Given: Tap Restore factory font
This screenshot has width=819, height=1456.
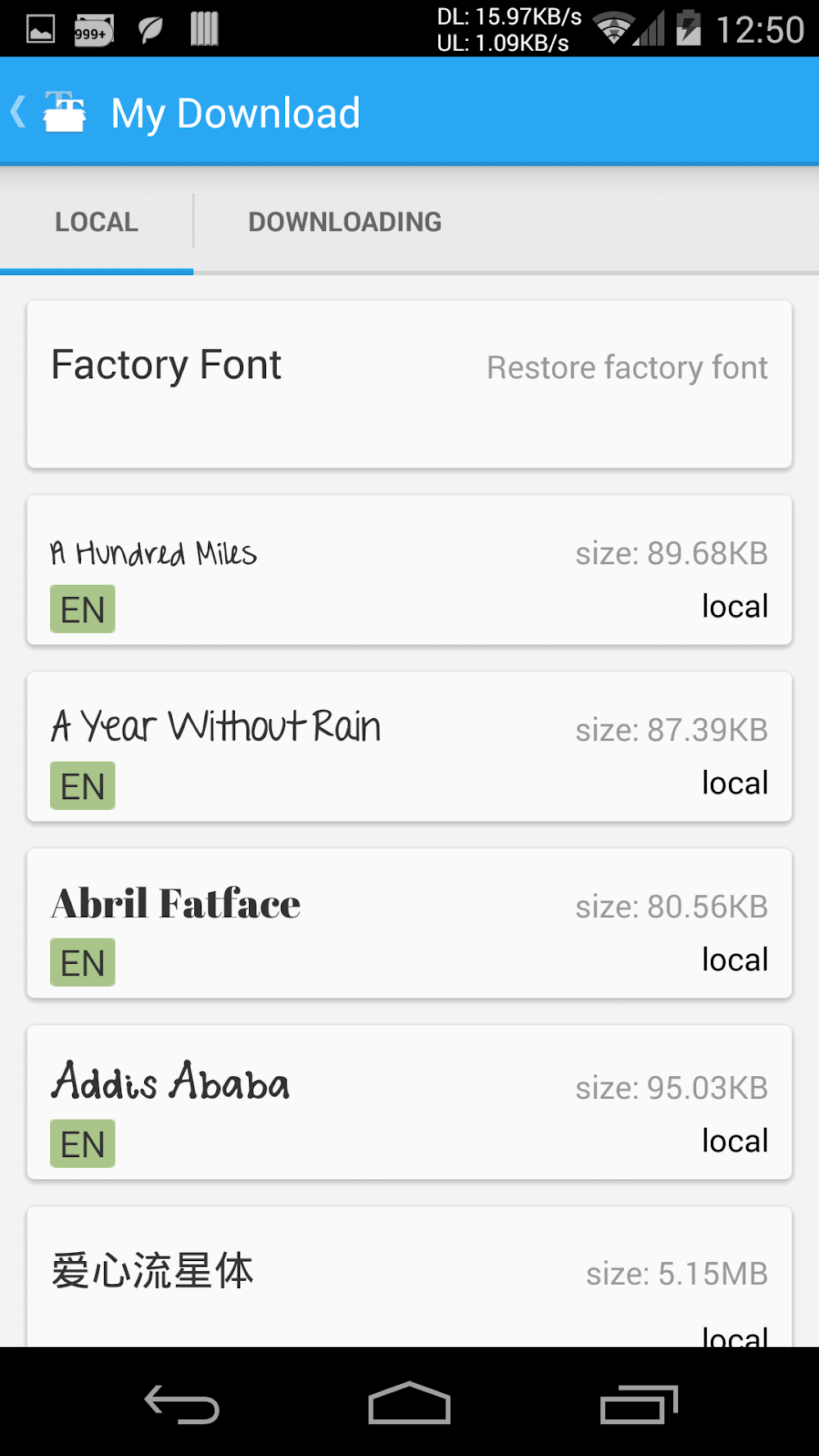Looking at the screenshot, I should pos(627,368).
